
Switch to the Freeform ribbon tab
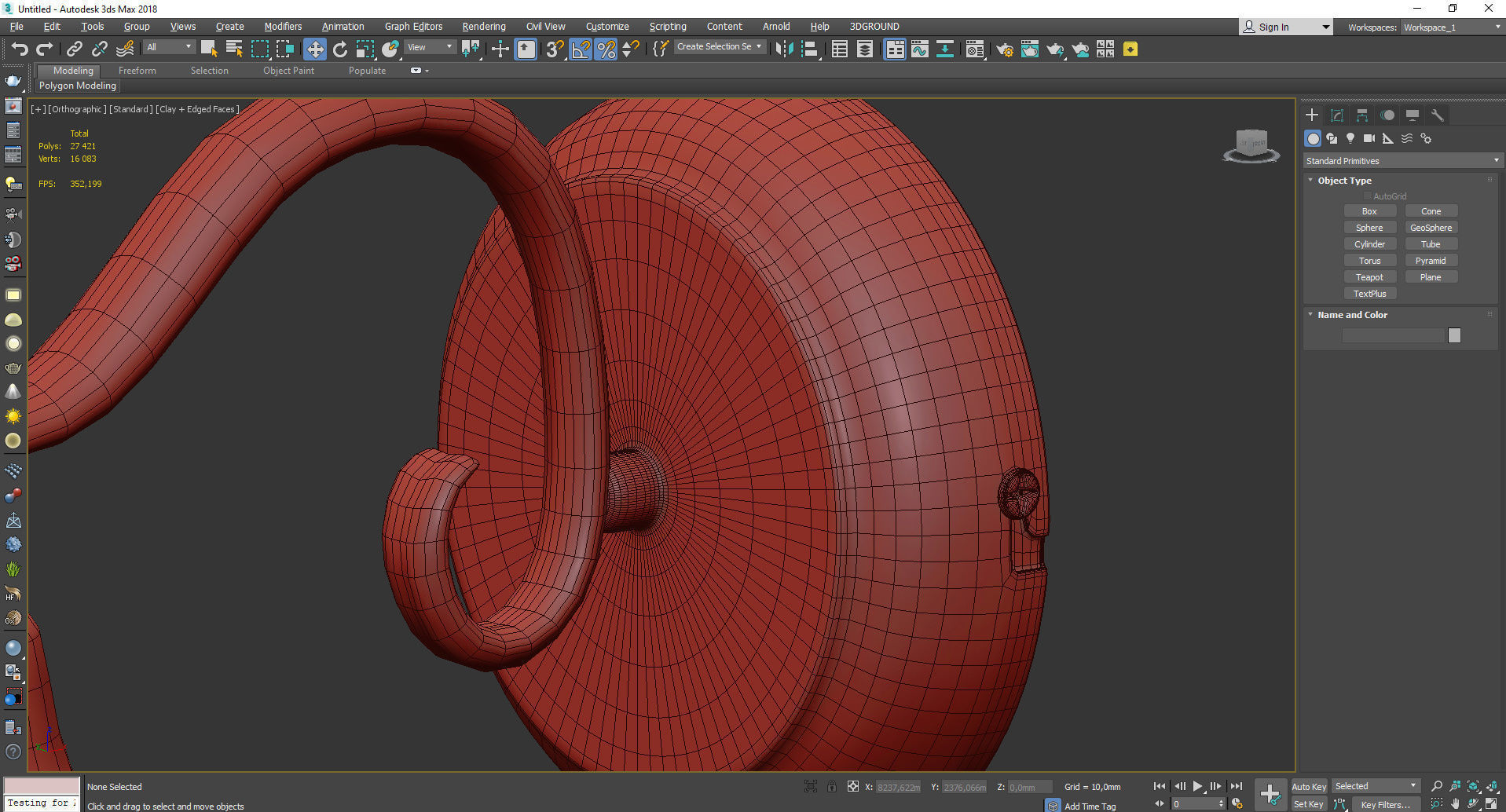pyautogui.click(x=137, y=71)
